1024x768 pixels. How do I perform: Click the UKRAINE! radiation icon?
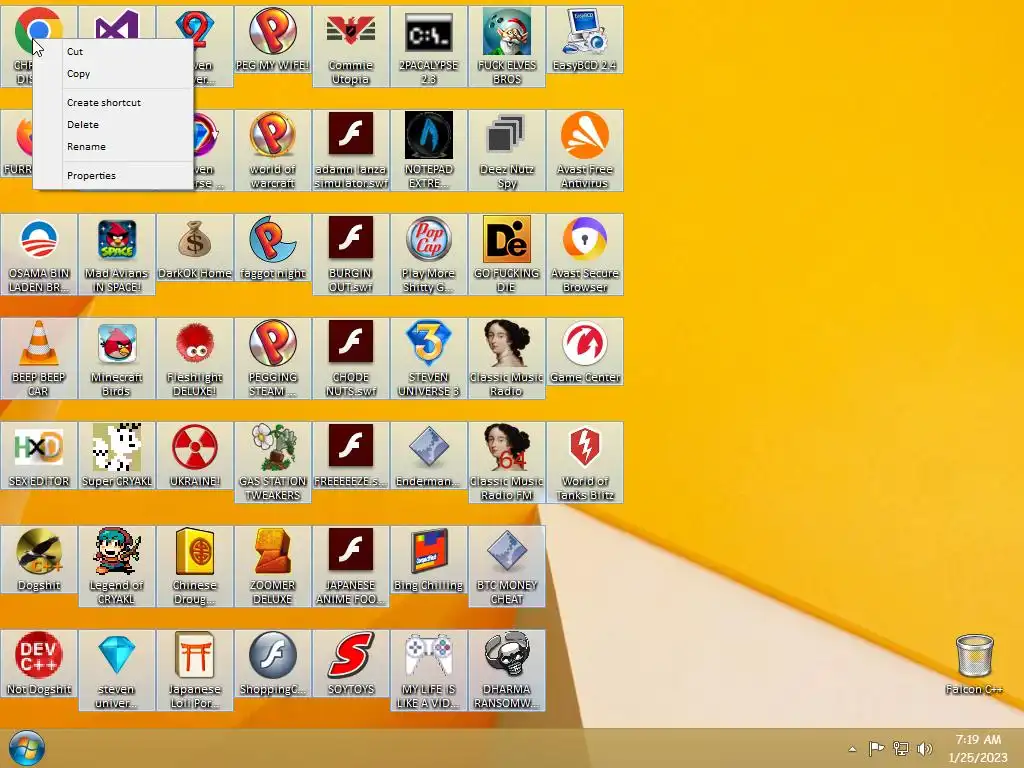click(x=195, y=455)
